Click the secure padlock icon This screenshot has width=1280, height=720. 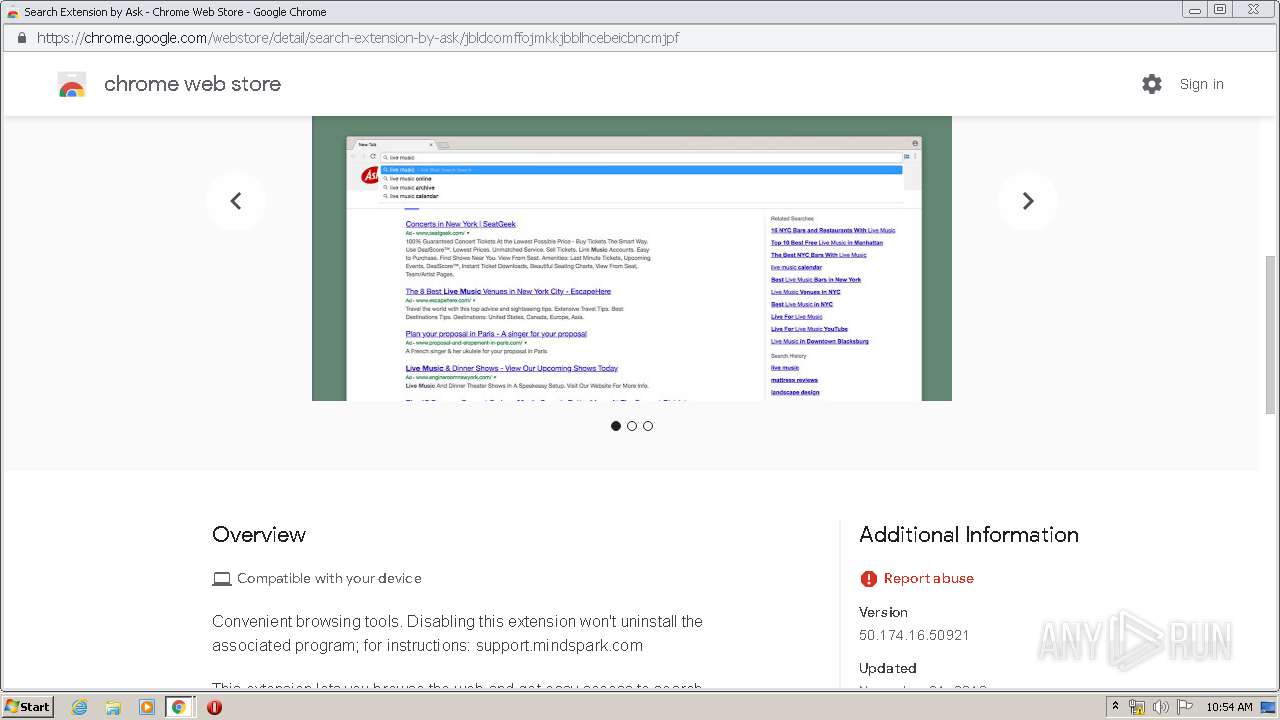coord(22,38)
